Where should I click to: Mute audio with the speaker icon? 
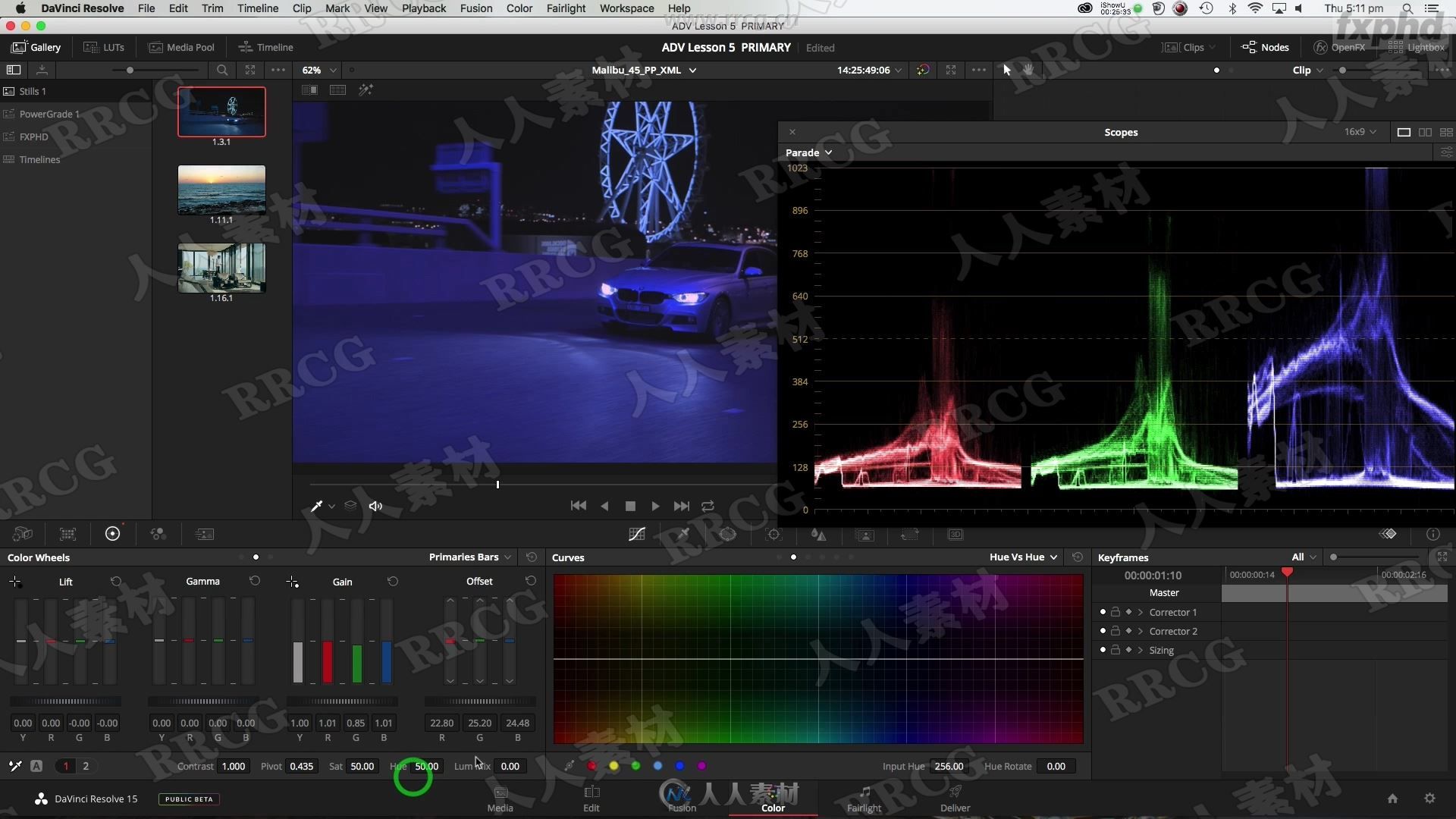pyautogui.click(x=375, y=506)
